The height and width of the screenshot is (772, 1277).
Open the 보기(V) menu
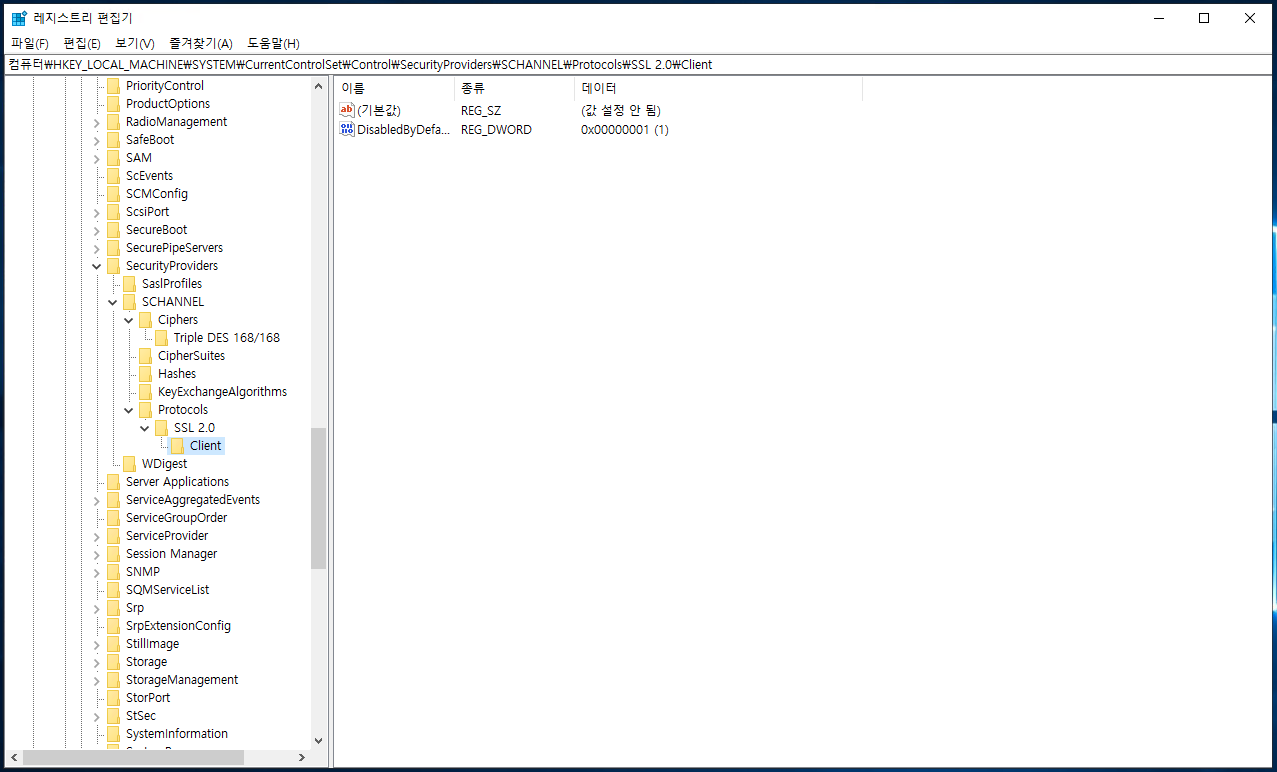134,43
